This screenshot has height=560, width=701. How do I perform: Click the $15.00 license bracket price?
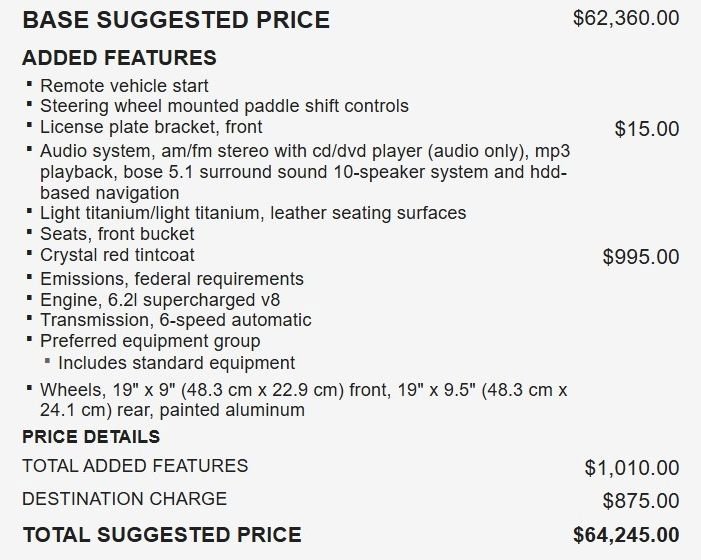click(x=647, y=129)
